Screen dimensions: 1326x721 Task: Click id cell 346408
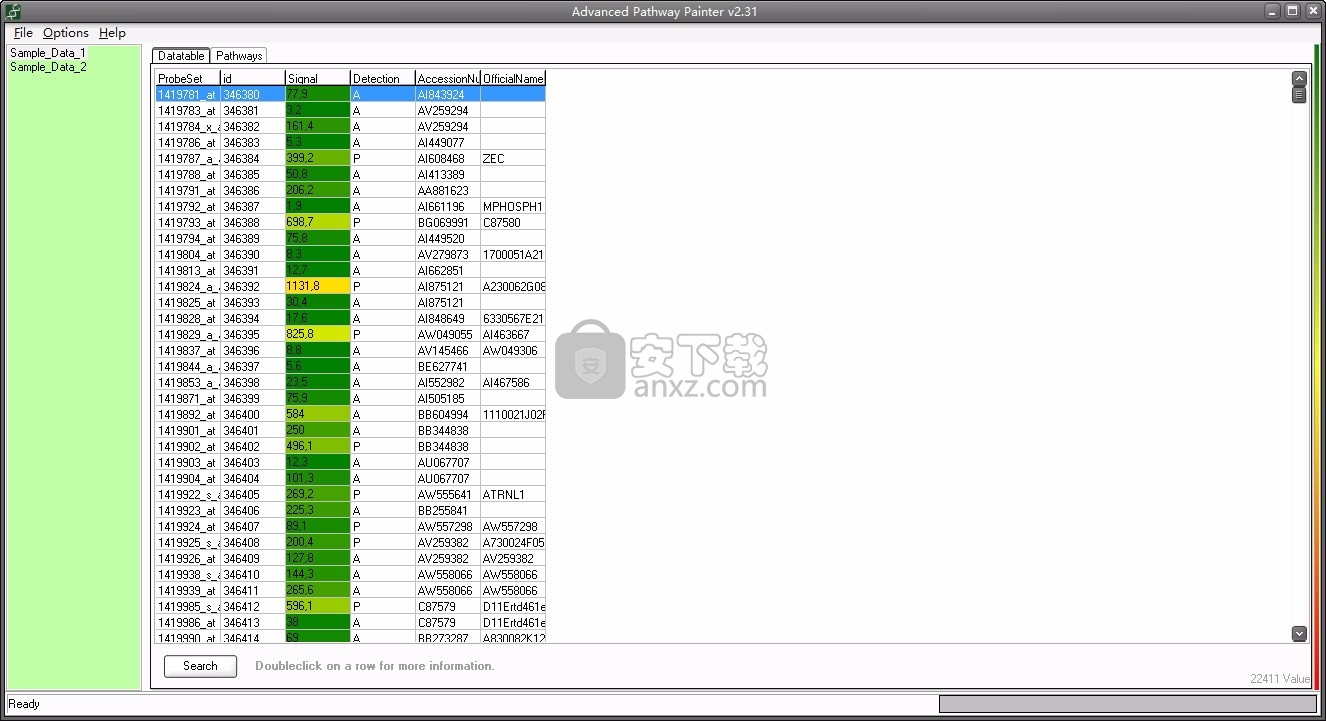click(x=252, y=542)
